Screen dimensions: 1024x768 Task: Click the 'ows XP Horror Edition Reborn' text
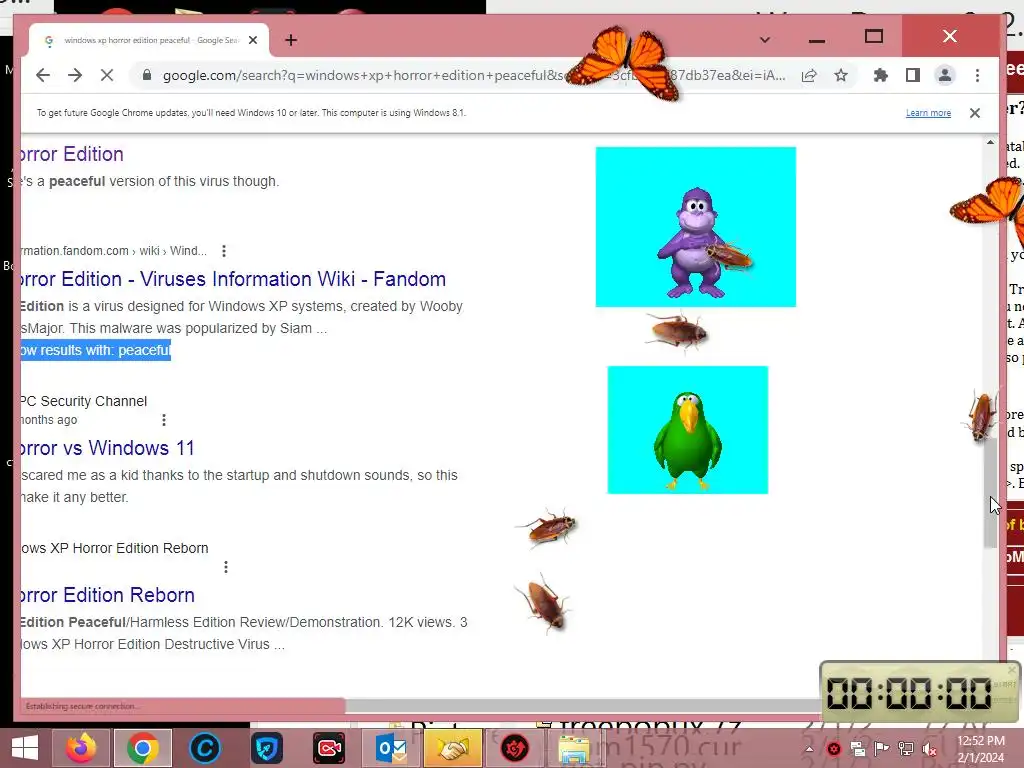(115, 548)
